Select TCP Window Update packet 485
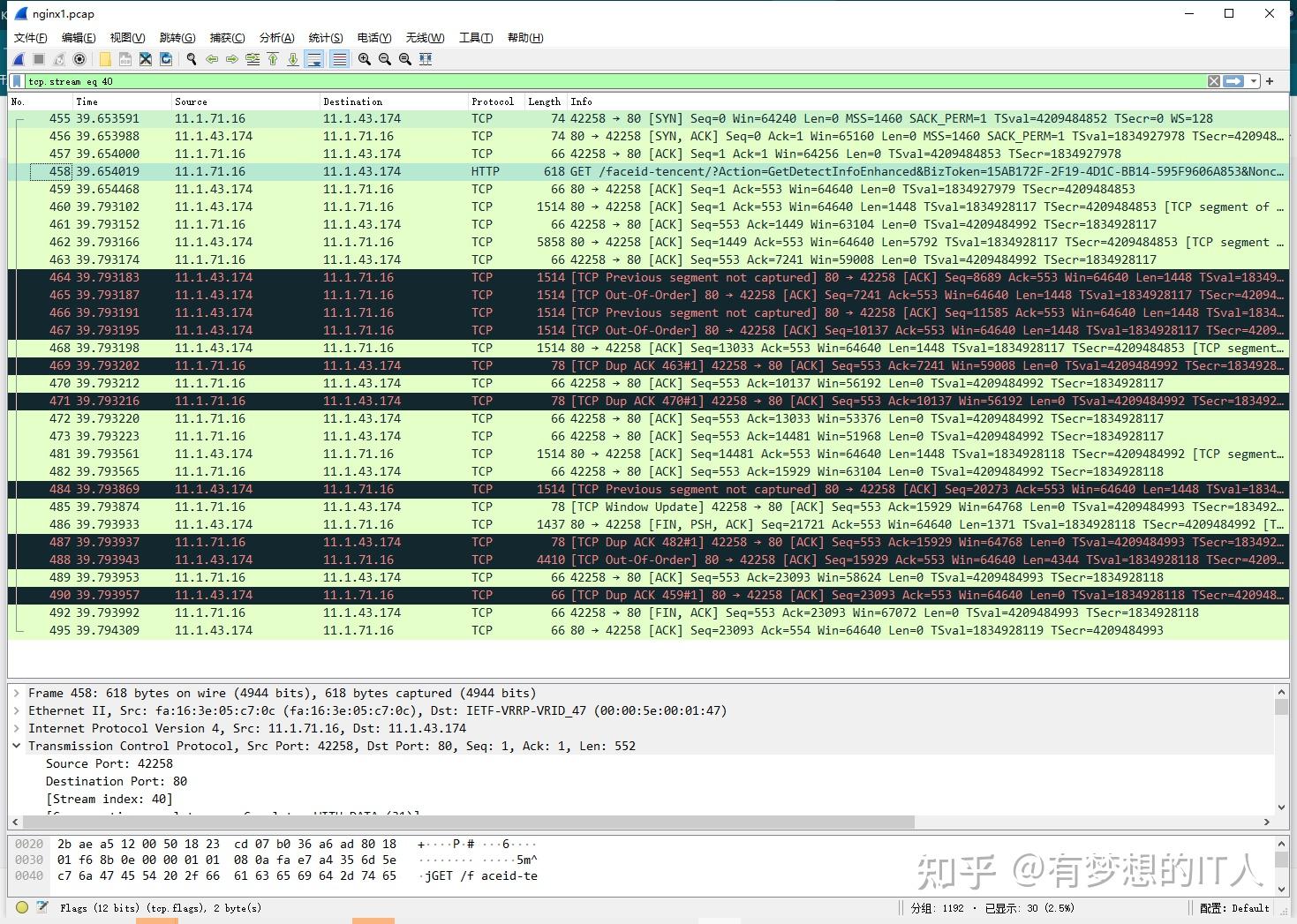This screenshot has height=924, width=1297. click(648, 507)
